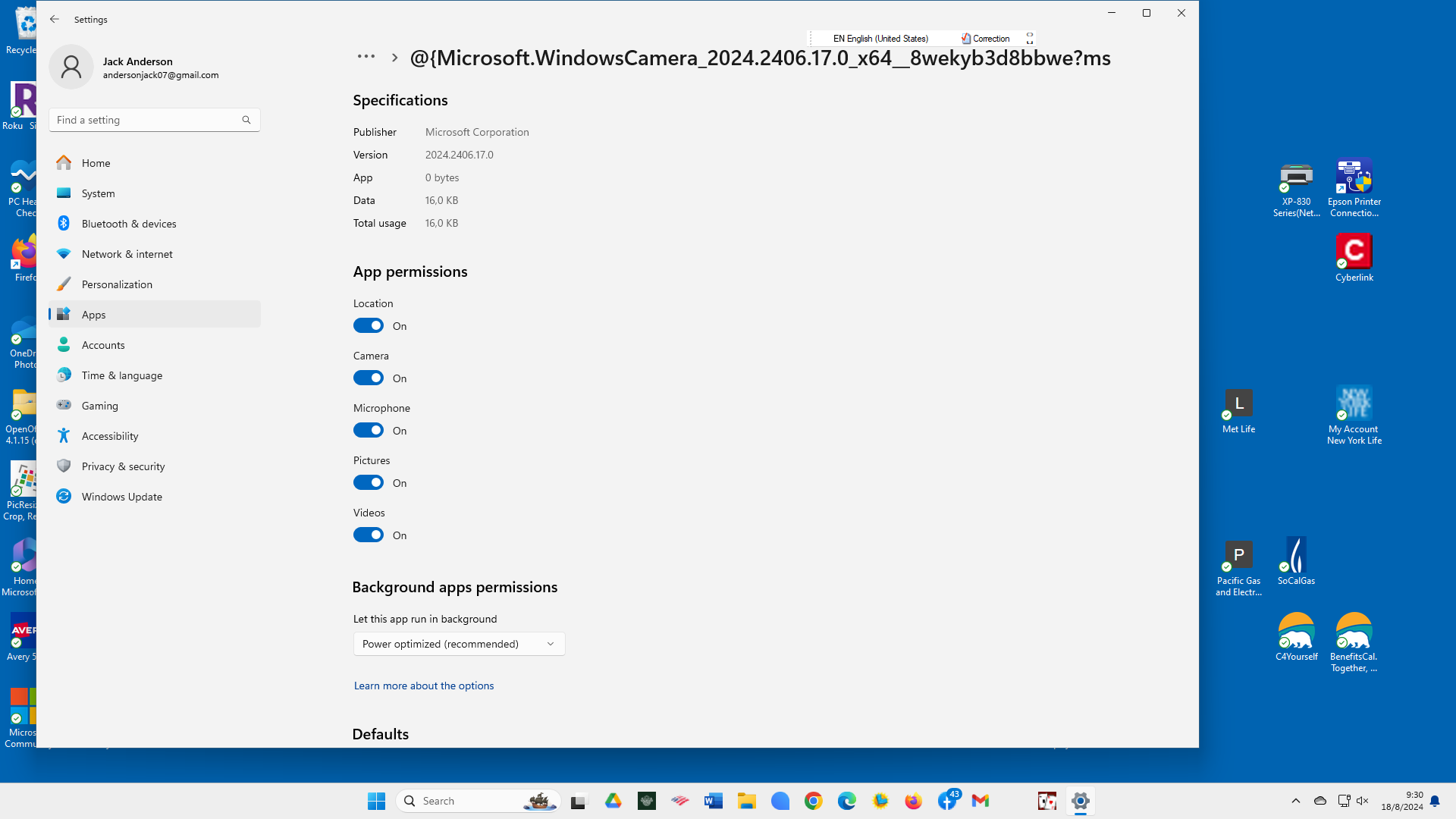Go to Bluetooth & devices
This screenshot has height=819, width=1456.
coord(155,224)
